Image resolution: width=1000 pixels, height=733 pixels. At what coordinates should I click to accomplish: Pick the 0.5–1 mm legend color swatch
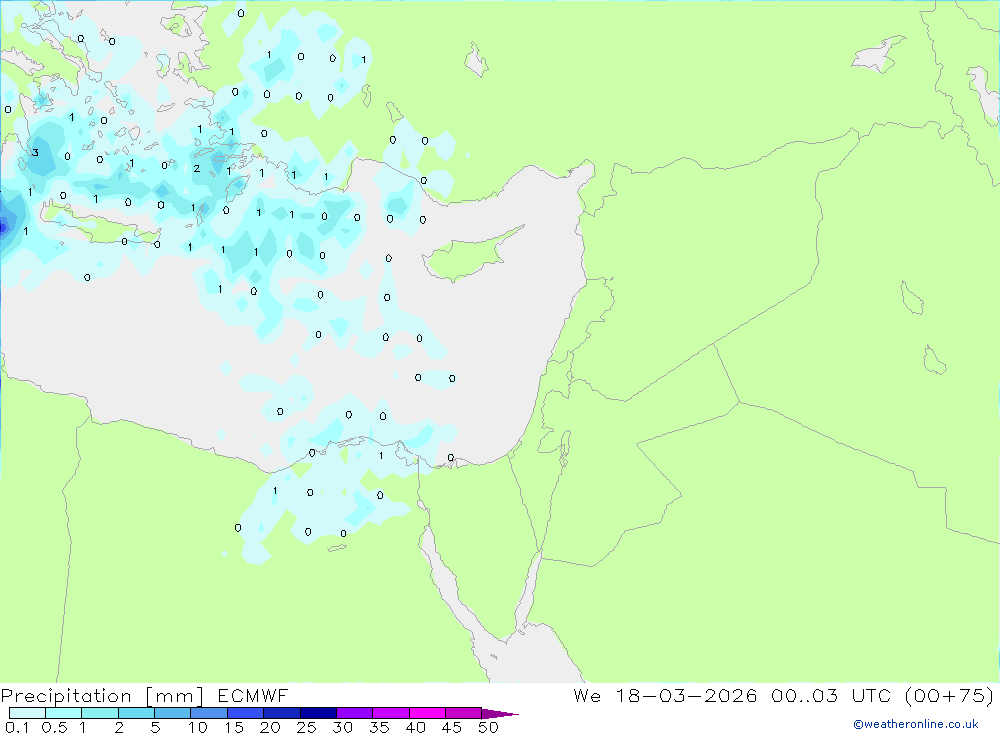64,713
